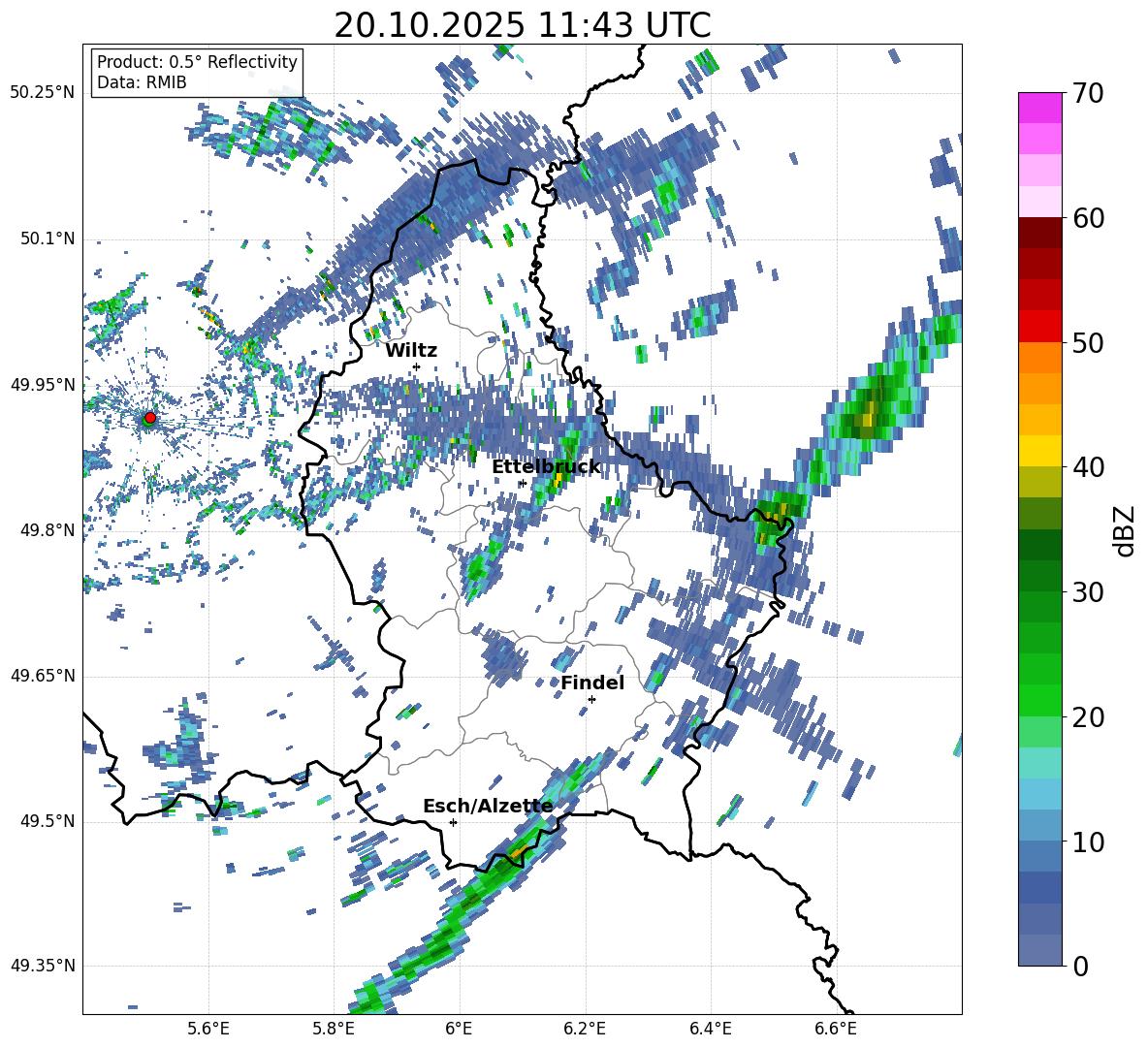Click the 50.1°N latitude label
Viewport: 1148px width, 1048px height.
[47, 239]
